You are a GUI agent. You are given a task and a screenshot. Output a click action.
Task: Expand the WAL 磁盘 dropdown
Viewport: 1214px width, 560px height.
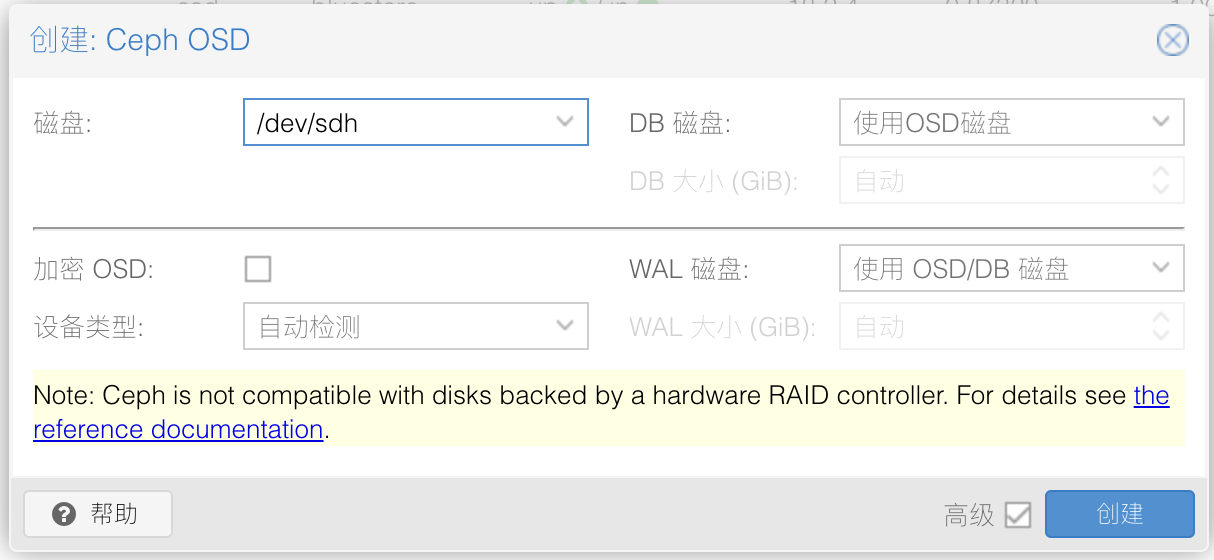pyautogui.click(x=1161, y=268)
